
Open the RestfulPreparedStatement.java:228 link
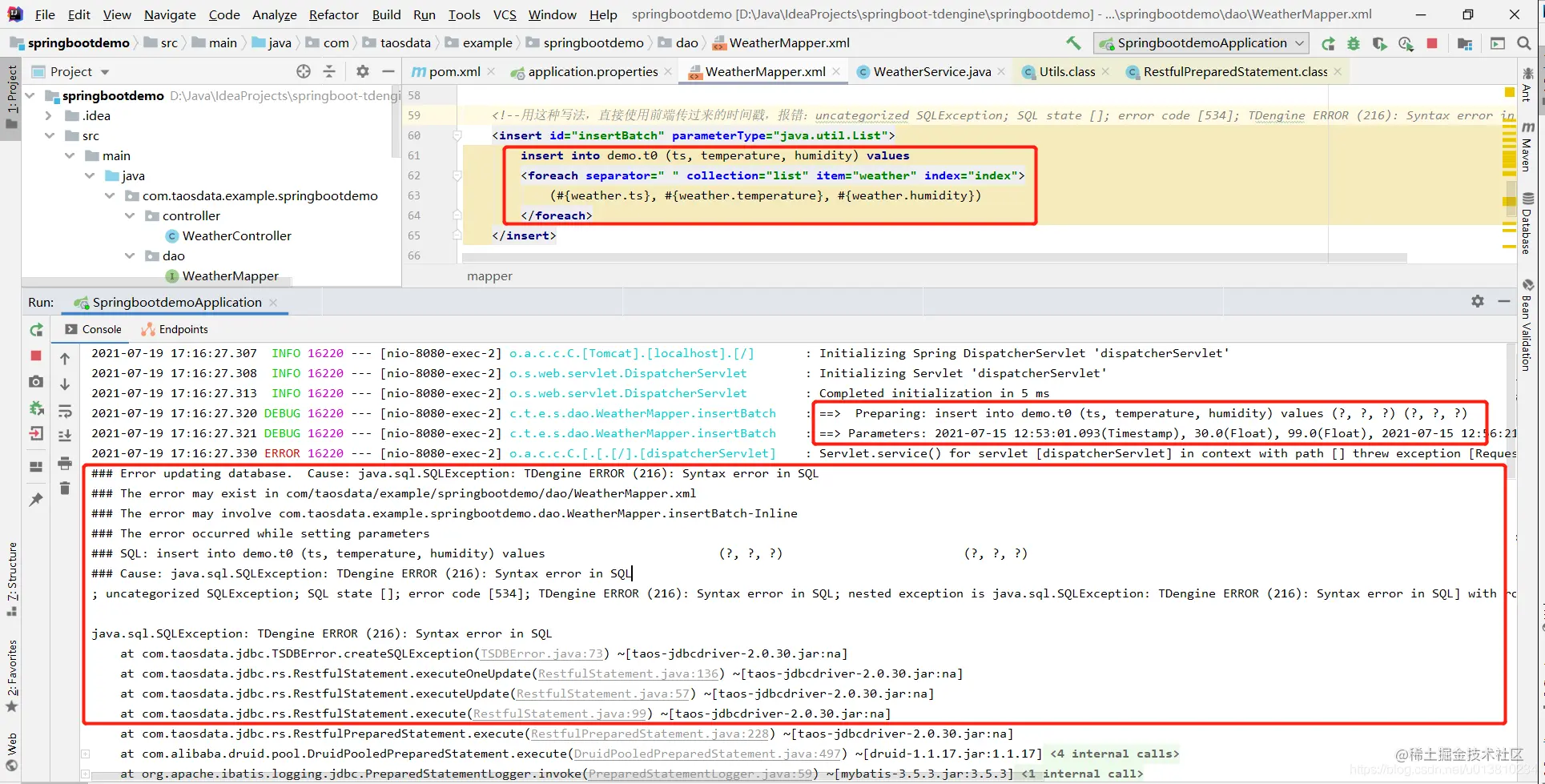(650, 734)
